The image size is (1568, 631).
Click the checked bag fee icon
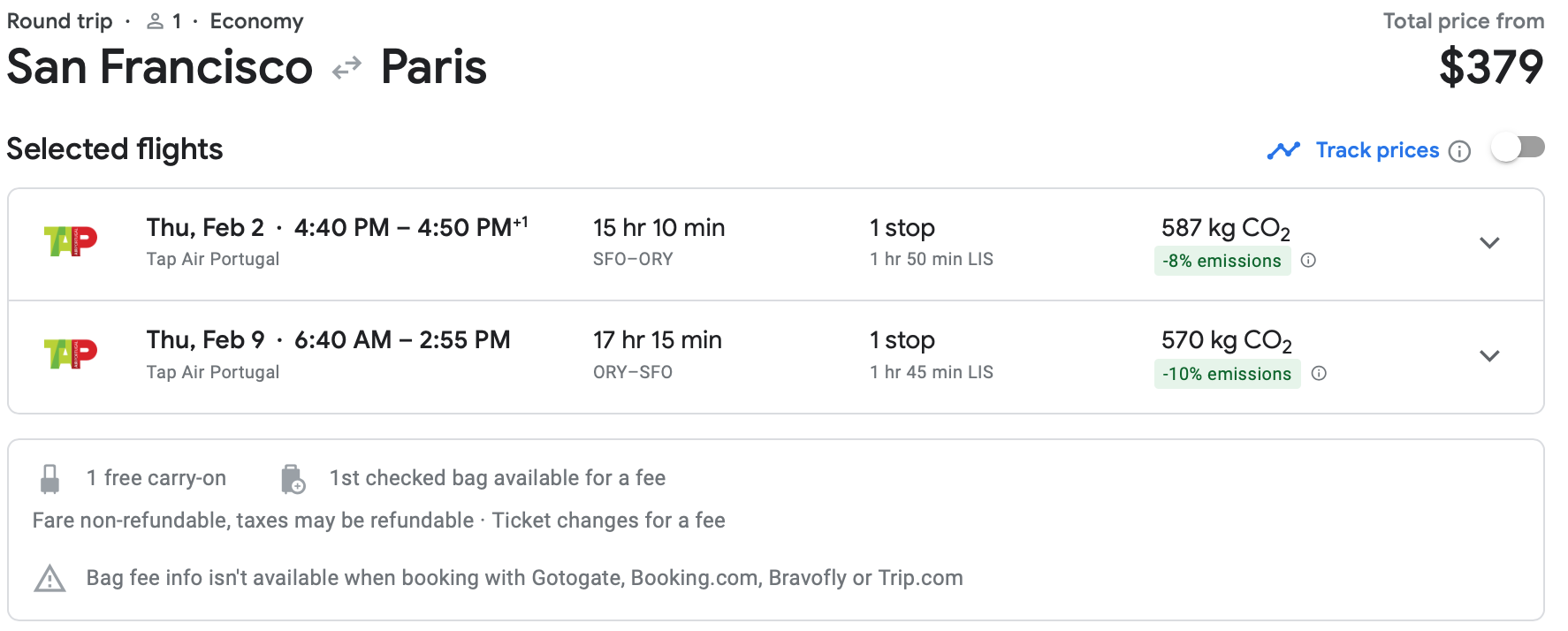(x=293, y=479)
